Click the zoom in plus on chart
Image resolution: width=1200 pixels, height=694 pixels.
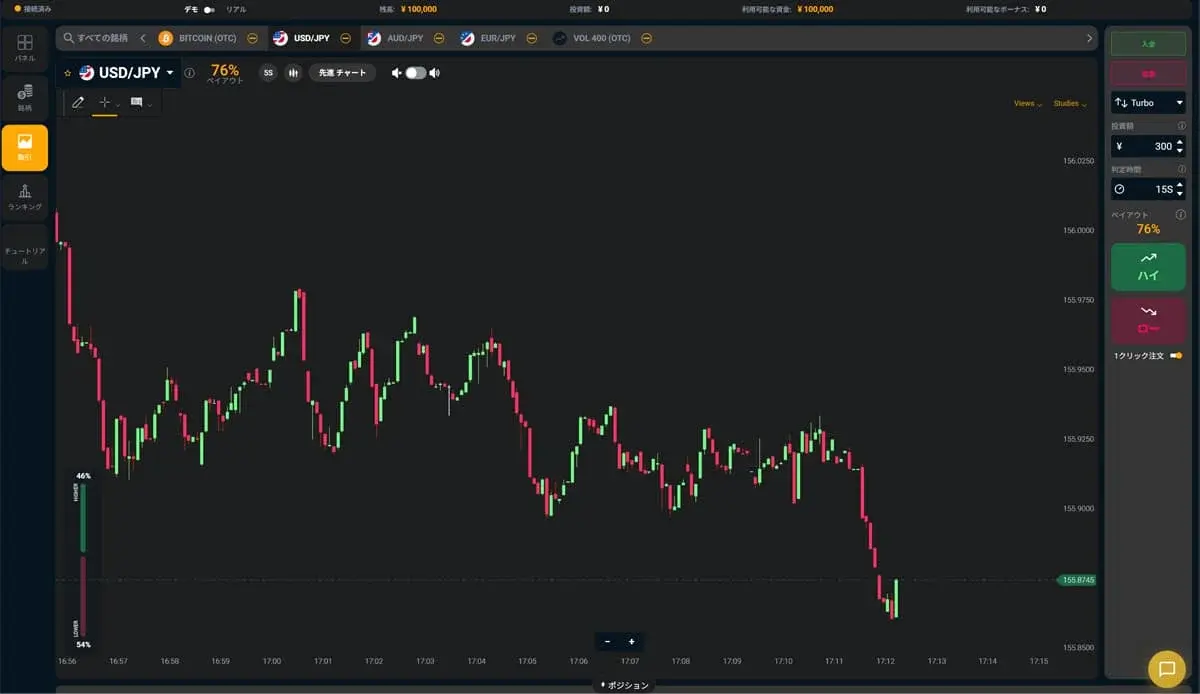tap(631, 641)
